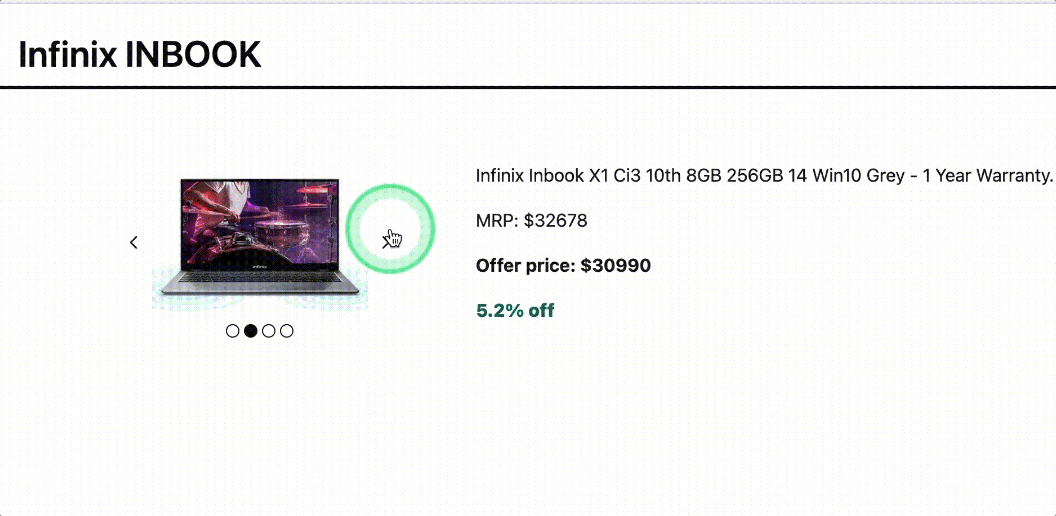Click the drummer picture on laptop screen
Screen dimensions: 1056x516
point(260,222)
